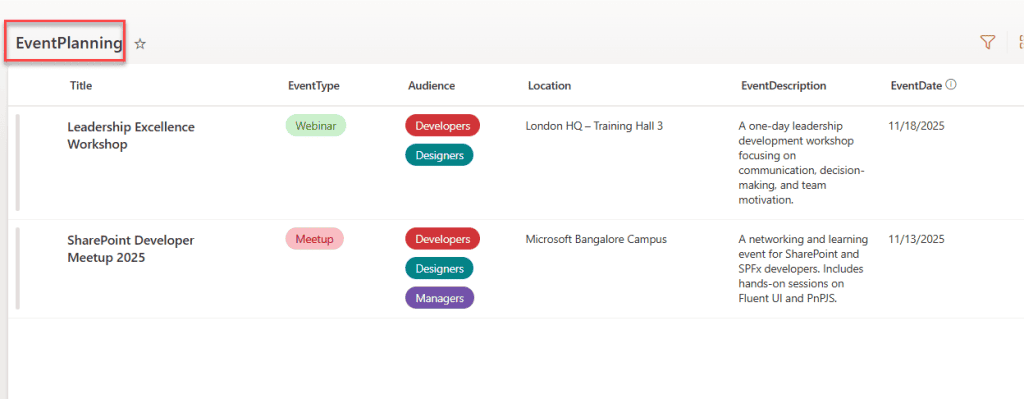1024x399 pixels.
Task: Sort by the Title column header
Action: point(81,86)
